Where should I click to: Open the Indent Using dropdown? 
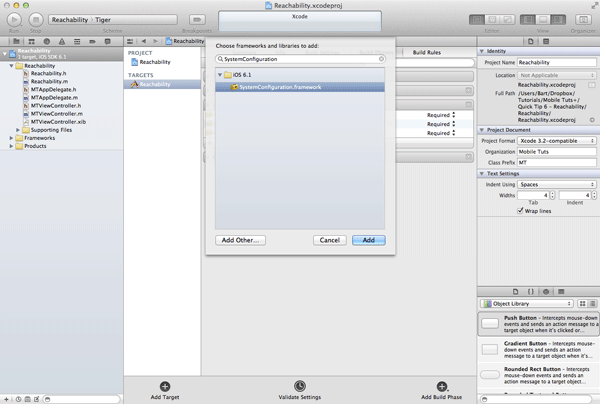[557, 184]
